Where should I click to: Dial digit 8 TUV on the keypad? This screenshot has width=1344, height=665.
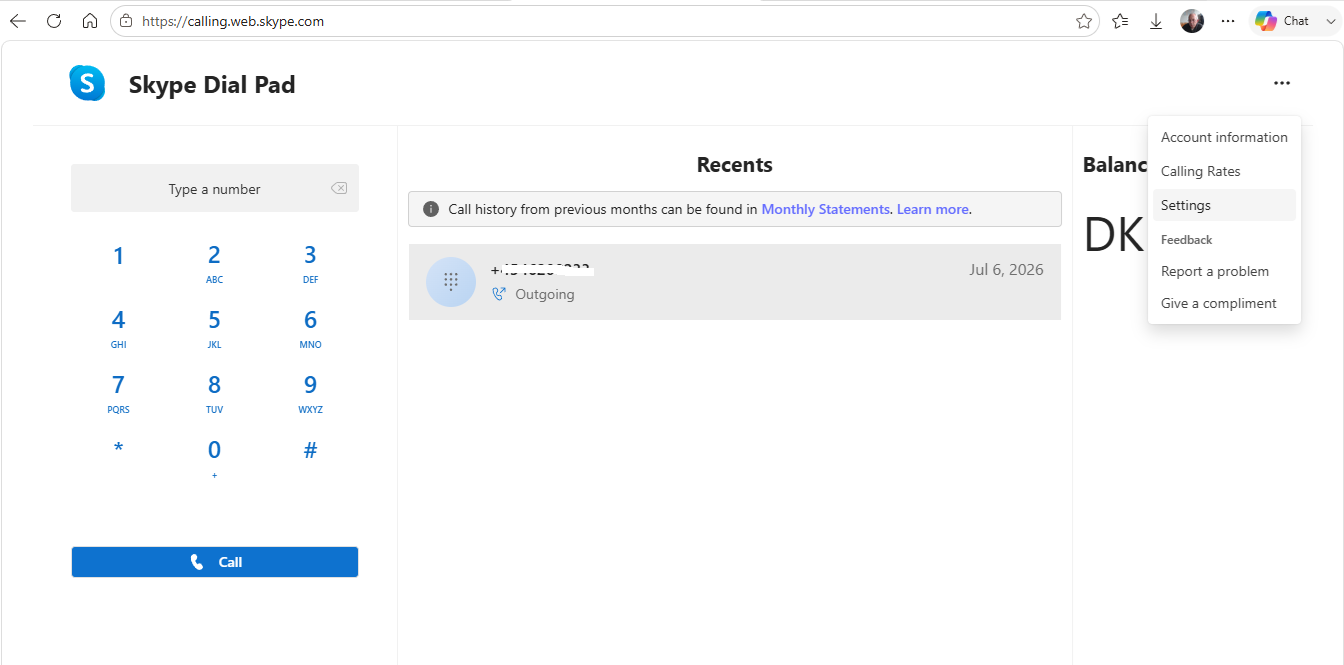coord(214,394)
